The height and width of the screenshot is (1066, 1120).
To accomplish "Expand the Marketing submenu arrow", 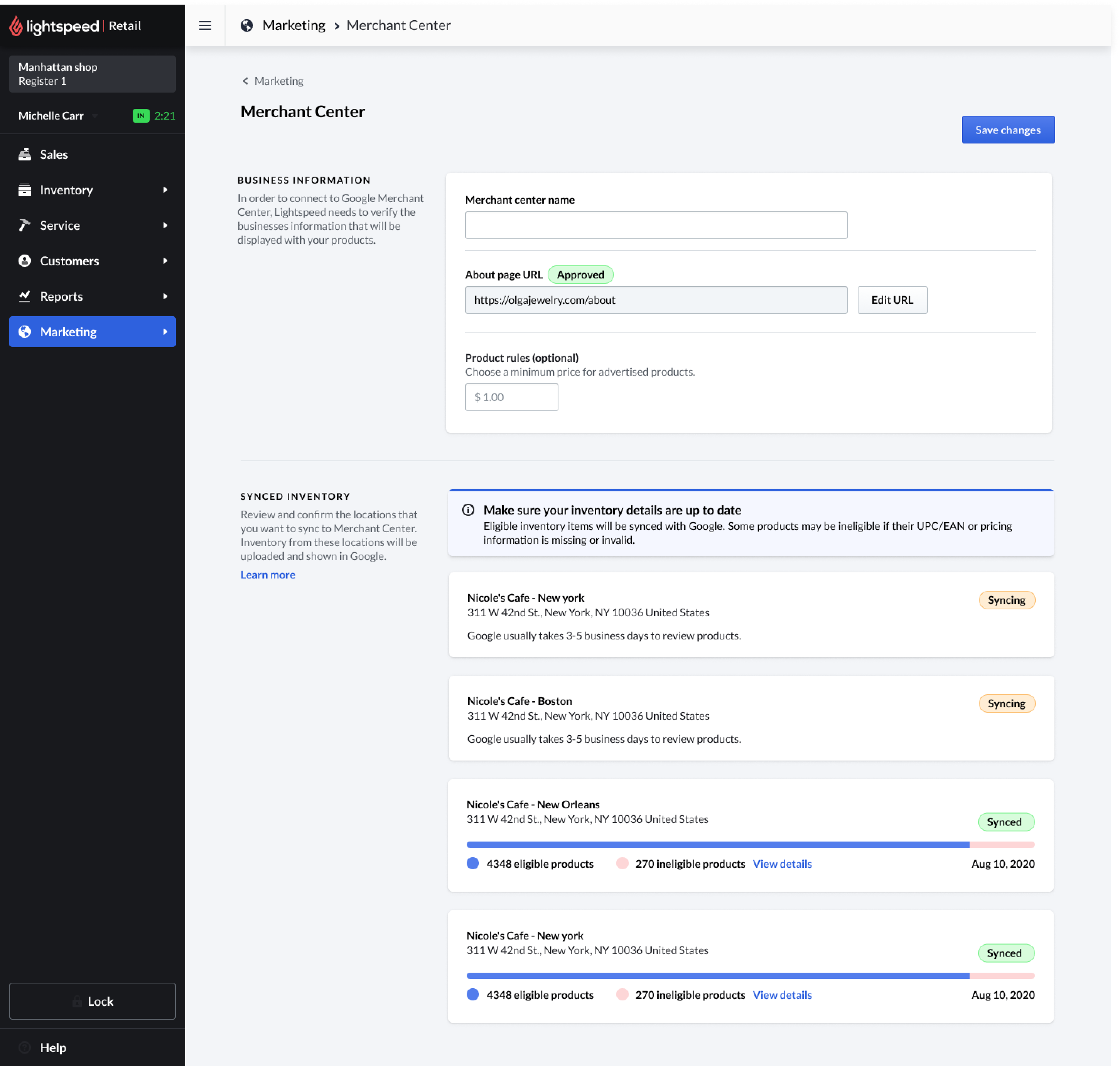I will pos(165,332).
